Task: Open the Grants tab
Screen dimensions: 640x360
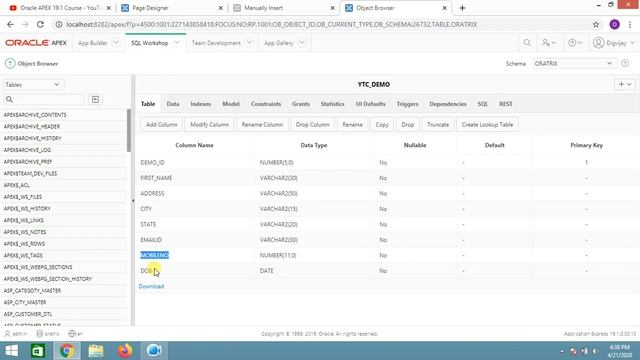Action: click(301, 104)
